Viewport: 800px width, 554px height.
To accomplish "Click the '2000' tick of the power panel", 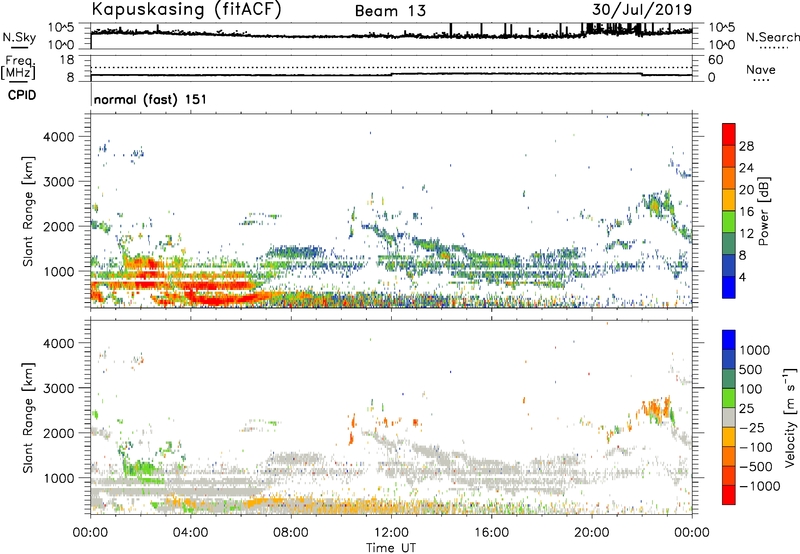I will (58, 226).
